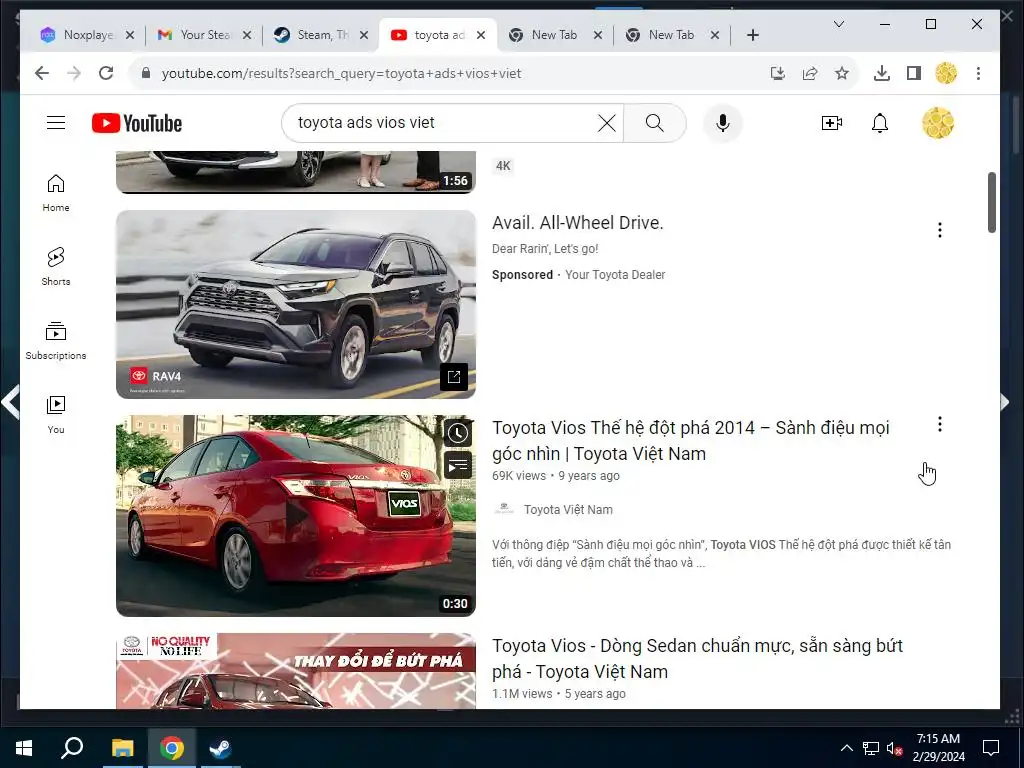Click the page vertical scrollbar thumb

tap(991, 202)
